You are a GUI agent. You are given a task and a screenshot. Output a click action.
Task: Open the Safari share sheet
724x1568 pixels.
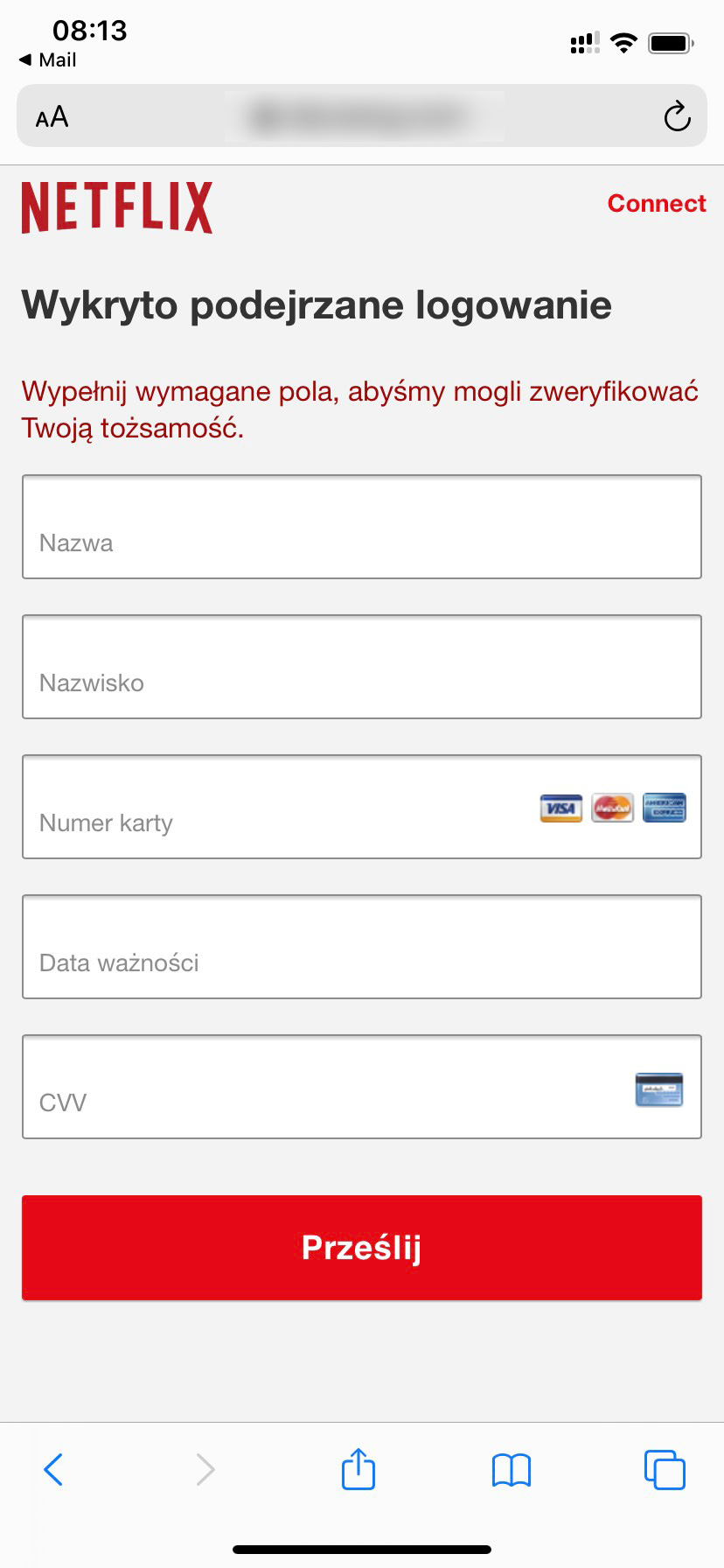[x=359, y=1469]
